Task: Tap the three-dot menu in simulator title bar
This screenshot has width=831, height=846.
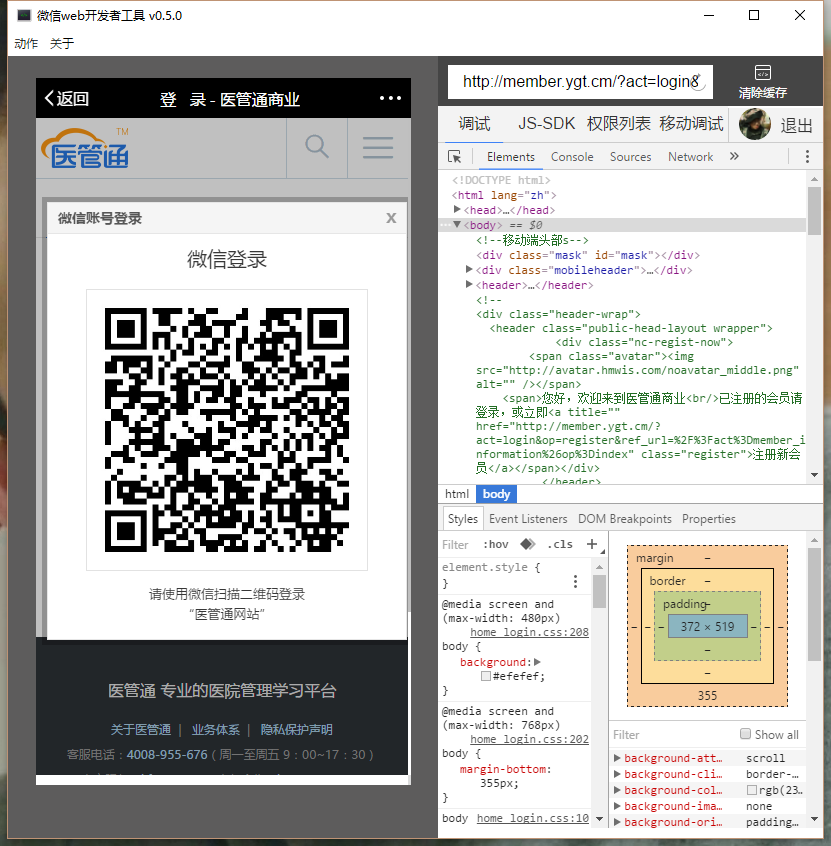Action: coord(389,98)
